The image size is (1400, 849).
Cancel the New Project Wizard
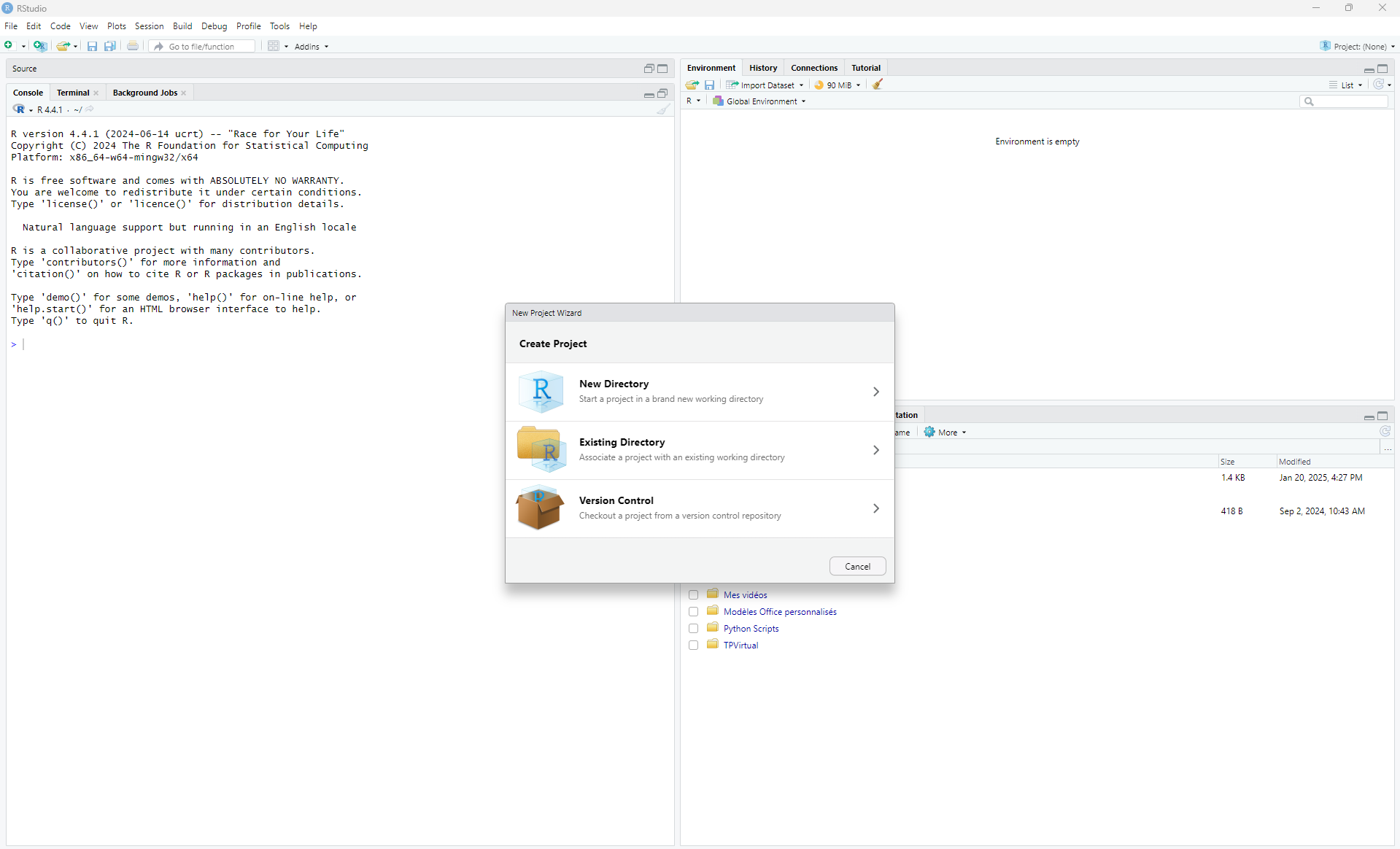(857, 567)
